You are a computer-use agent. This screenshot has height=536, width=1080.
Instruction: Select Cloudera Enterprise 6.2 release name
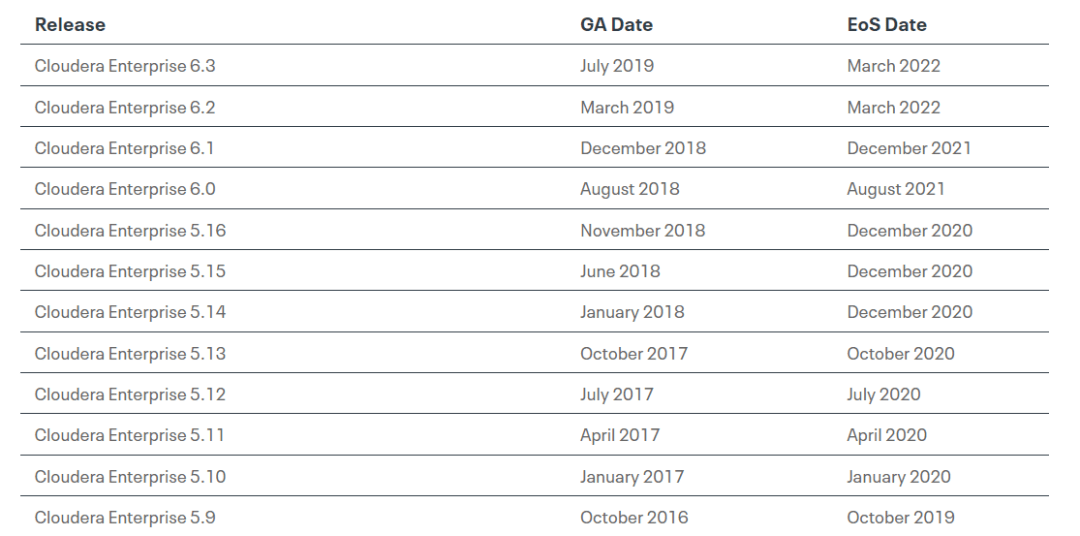click(125, 107)
